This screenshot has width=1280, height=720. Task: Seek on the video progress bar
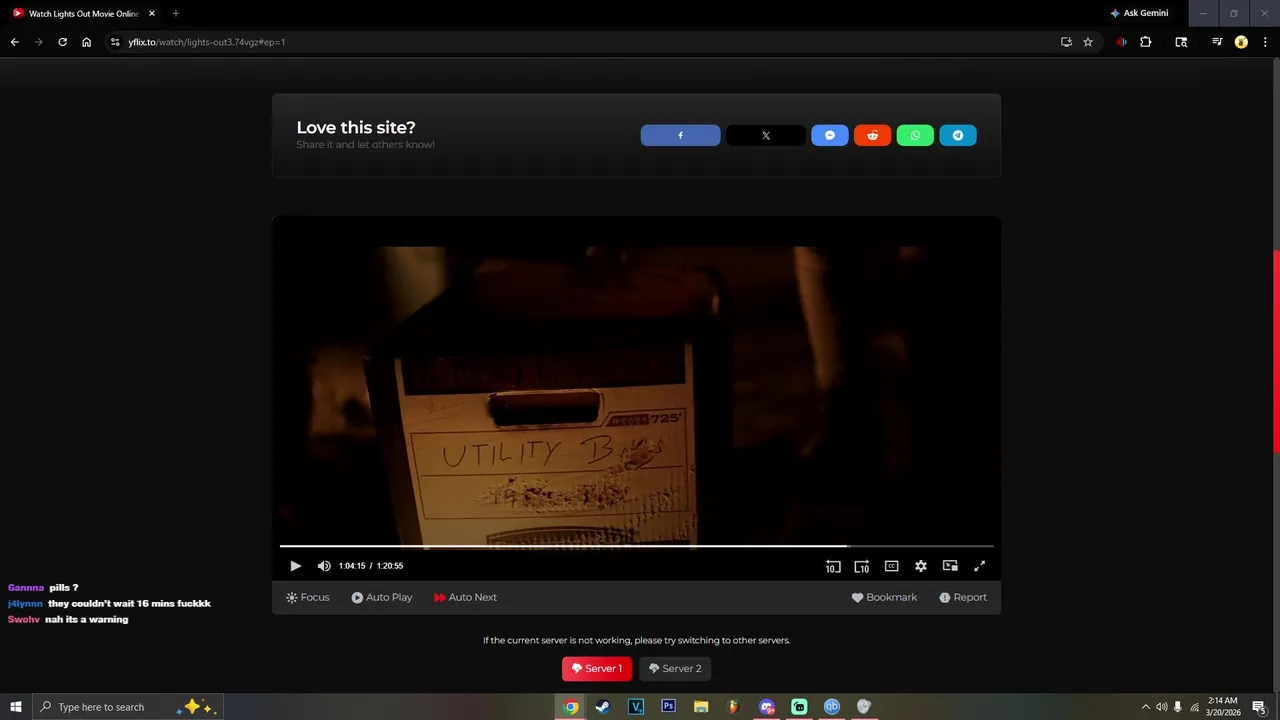point(636,546)
